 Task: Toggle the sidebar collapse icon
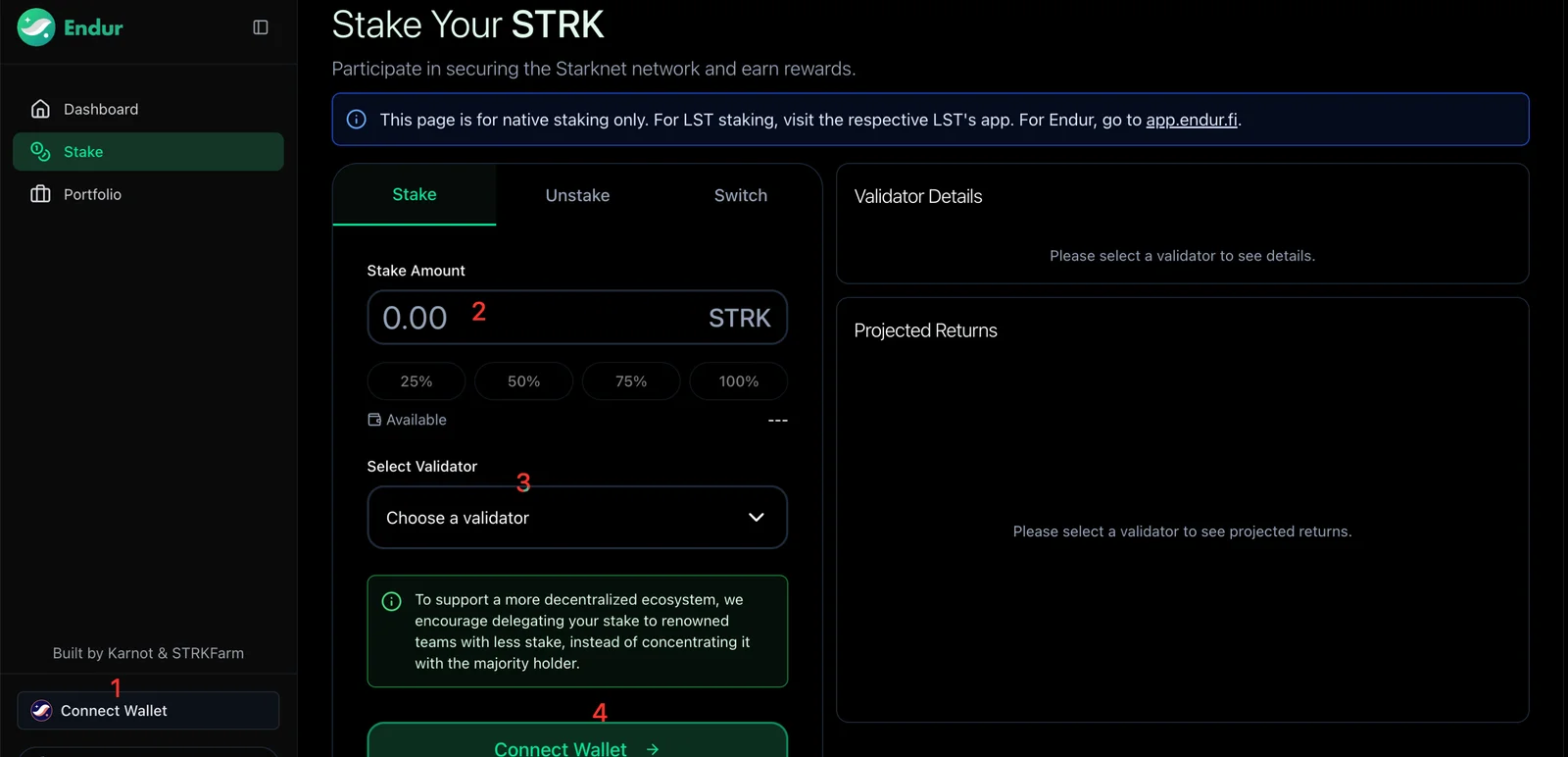(x=261, y=27)
